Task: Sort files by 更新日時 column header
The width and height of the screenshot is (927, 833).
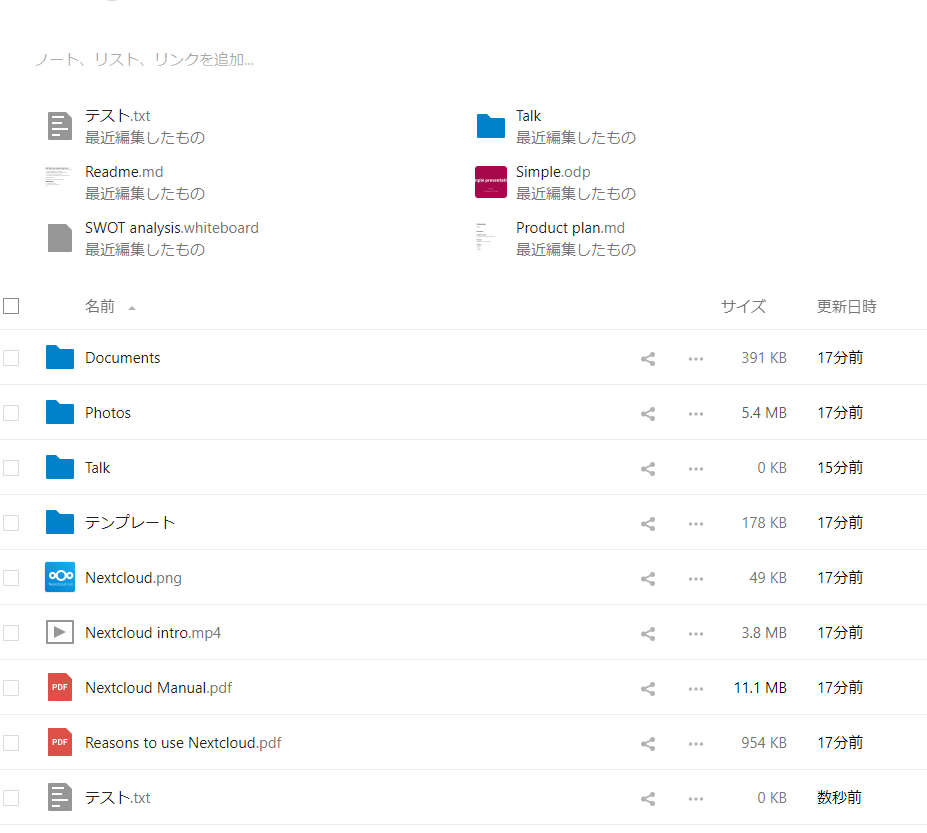Action: (847, 306)
